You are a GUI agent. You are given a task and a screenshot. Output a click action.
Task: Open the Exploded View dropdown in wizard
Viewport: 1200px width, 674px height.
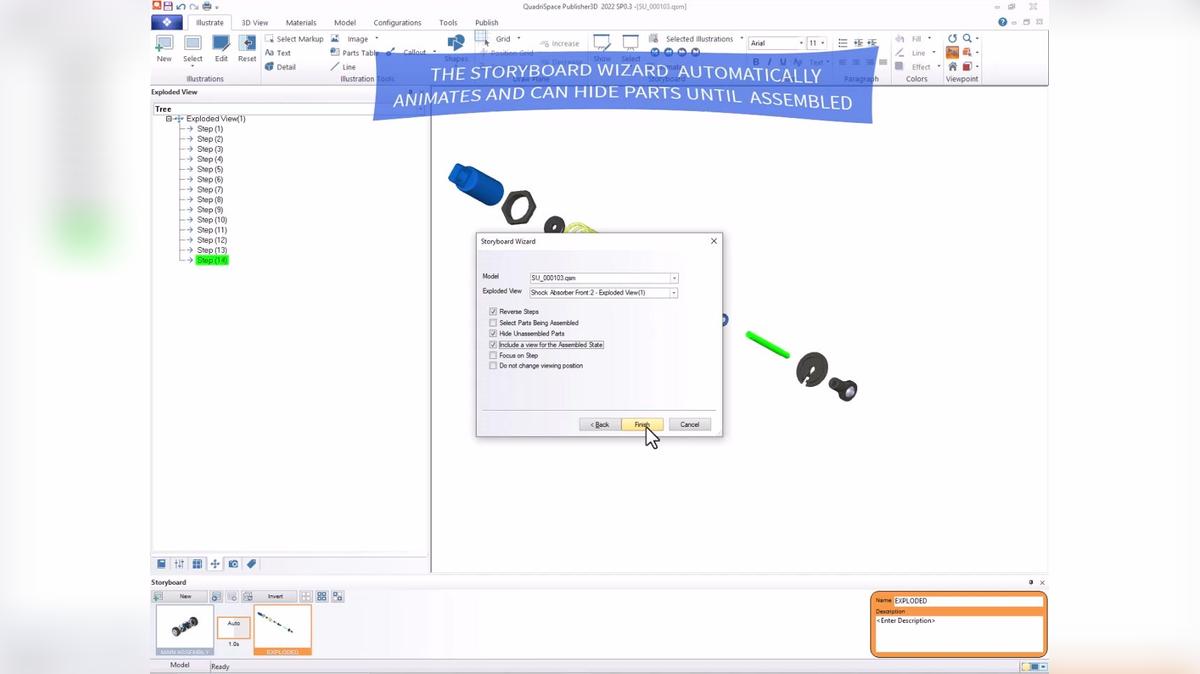pos(674,293)
